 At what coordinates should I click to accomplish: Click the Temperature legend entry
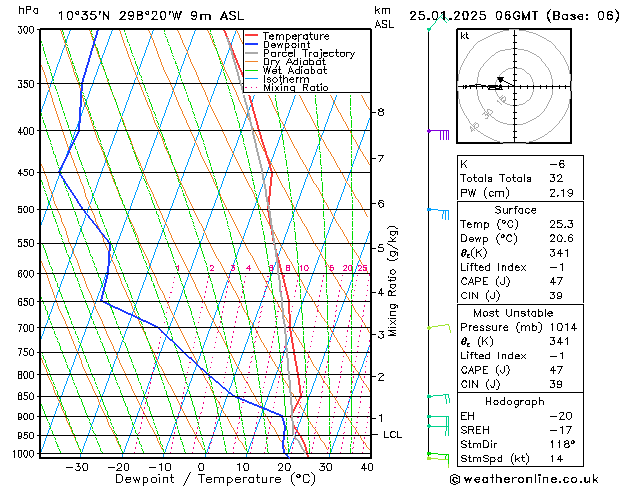tap(287, 36)
